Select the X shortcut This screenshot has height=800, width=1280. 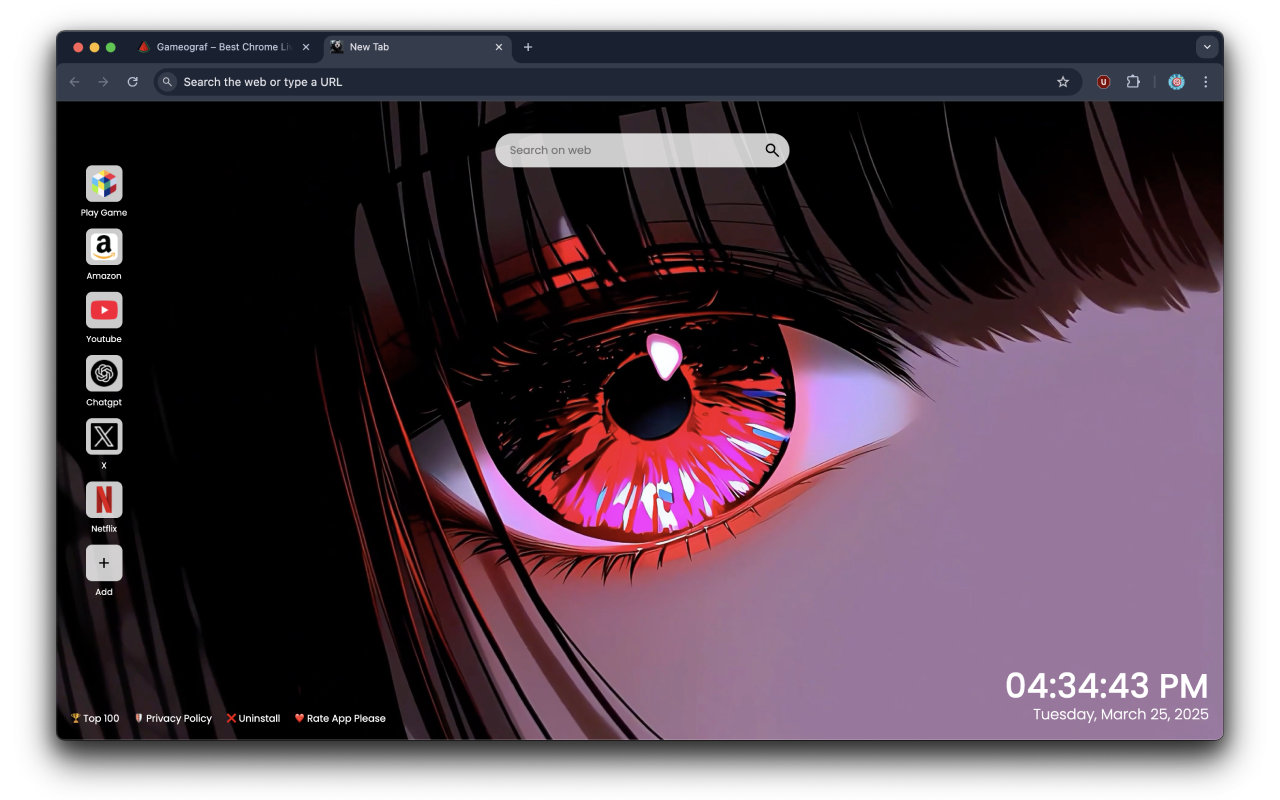click(104, 436)
